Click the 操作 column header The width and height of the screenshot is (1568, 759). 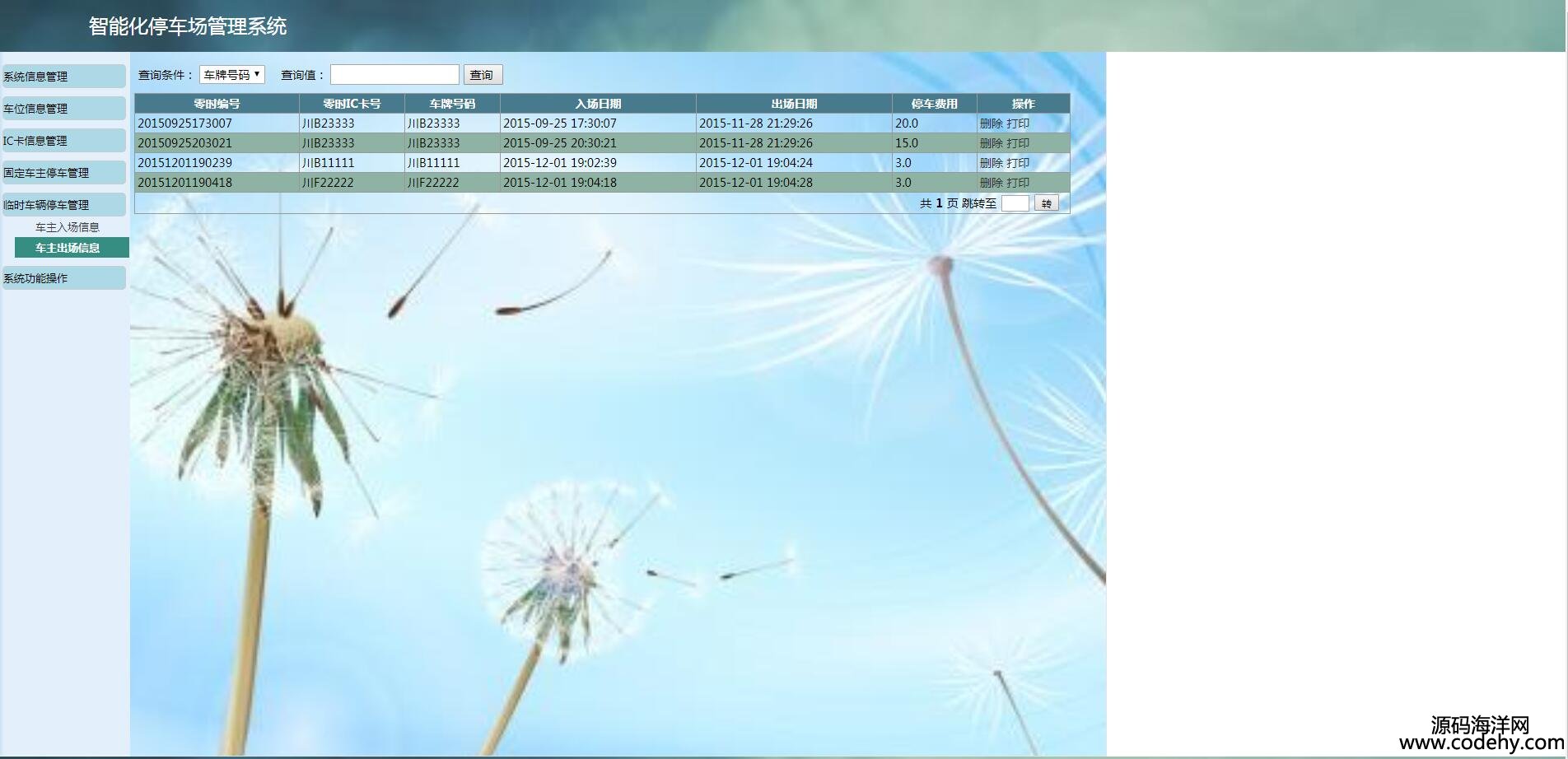tap(1023, 104)
